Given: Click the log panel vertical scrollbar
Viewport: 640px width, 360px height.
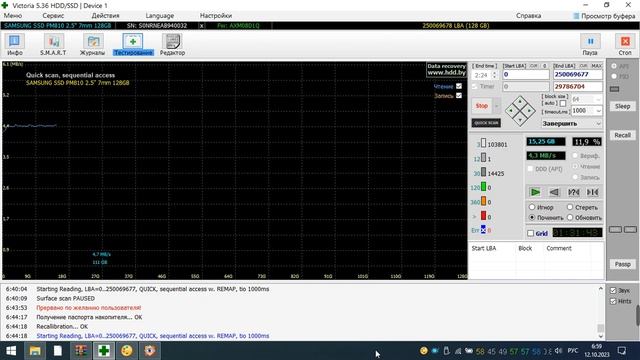Looking at the screenshot, I should (x=600, y=312).
